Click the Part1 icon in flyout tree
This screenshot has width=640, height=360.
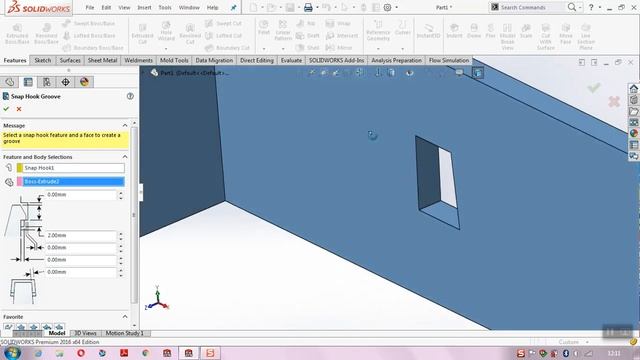pyautogui.click(x=154, y=73)
